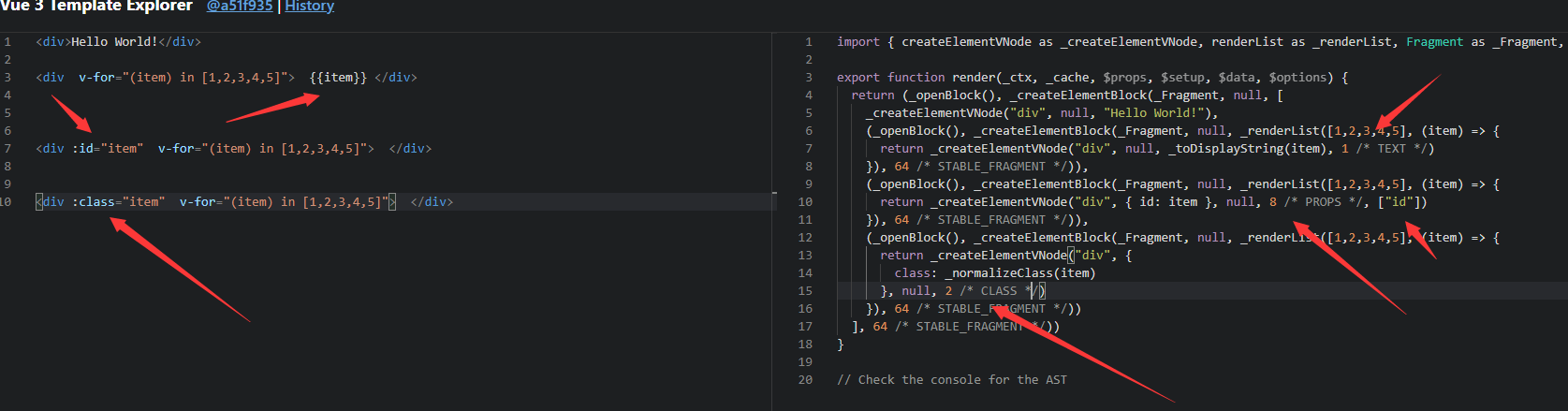1568x411 pixels.
Task: Click the /* PROPS */ comment in output
Action: pyautogui.click(x=1323, y=202)
